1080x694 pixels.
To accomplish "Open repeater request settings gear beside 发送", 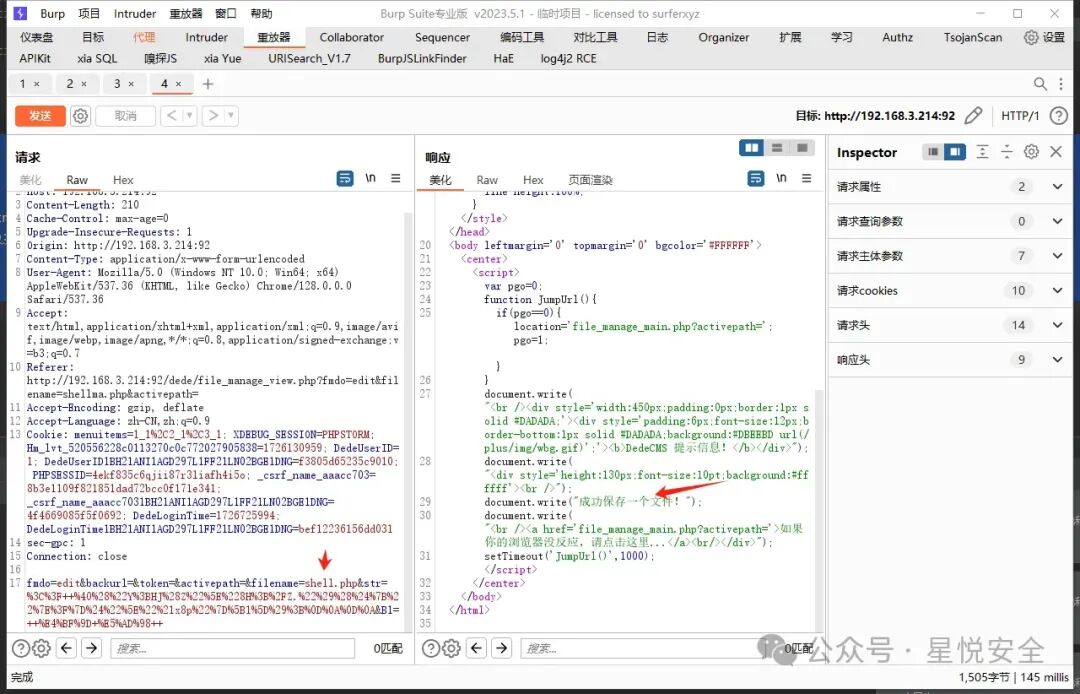I will point(81,116).
